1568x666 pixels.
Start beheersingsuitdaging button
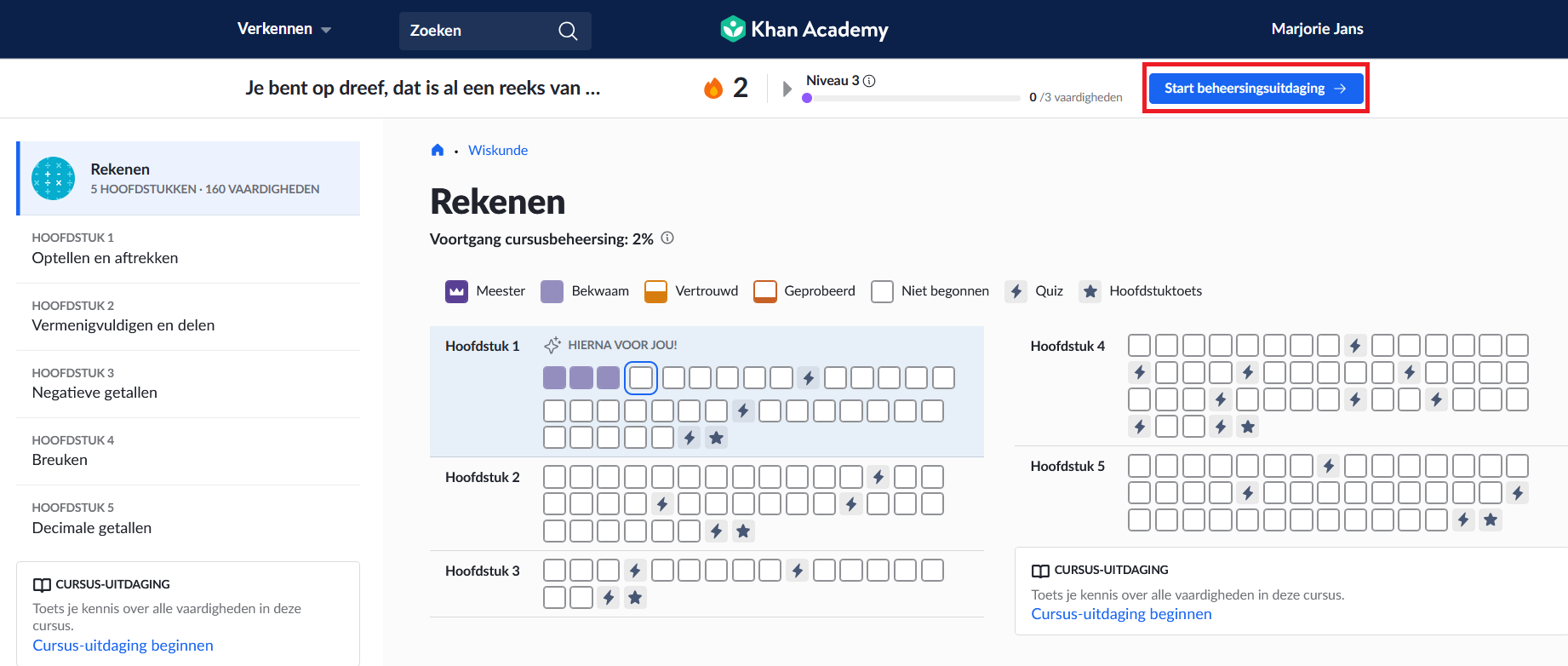point(1256,89)
